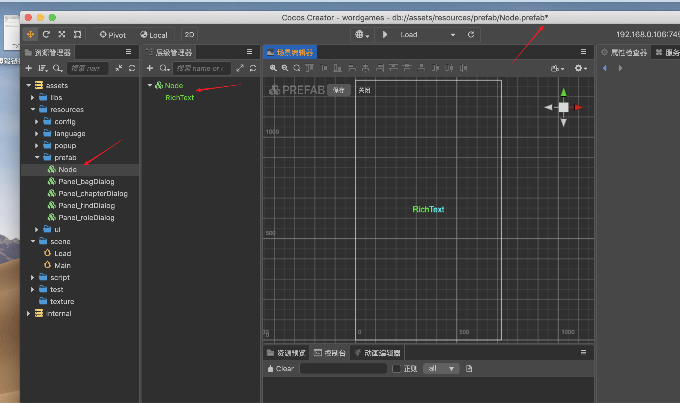The image size is (680, 404).
Task: Select Panel_bagDialog prefab in assets
Action: click(x=88, y=181)
